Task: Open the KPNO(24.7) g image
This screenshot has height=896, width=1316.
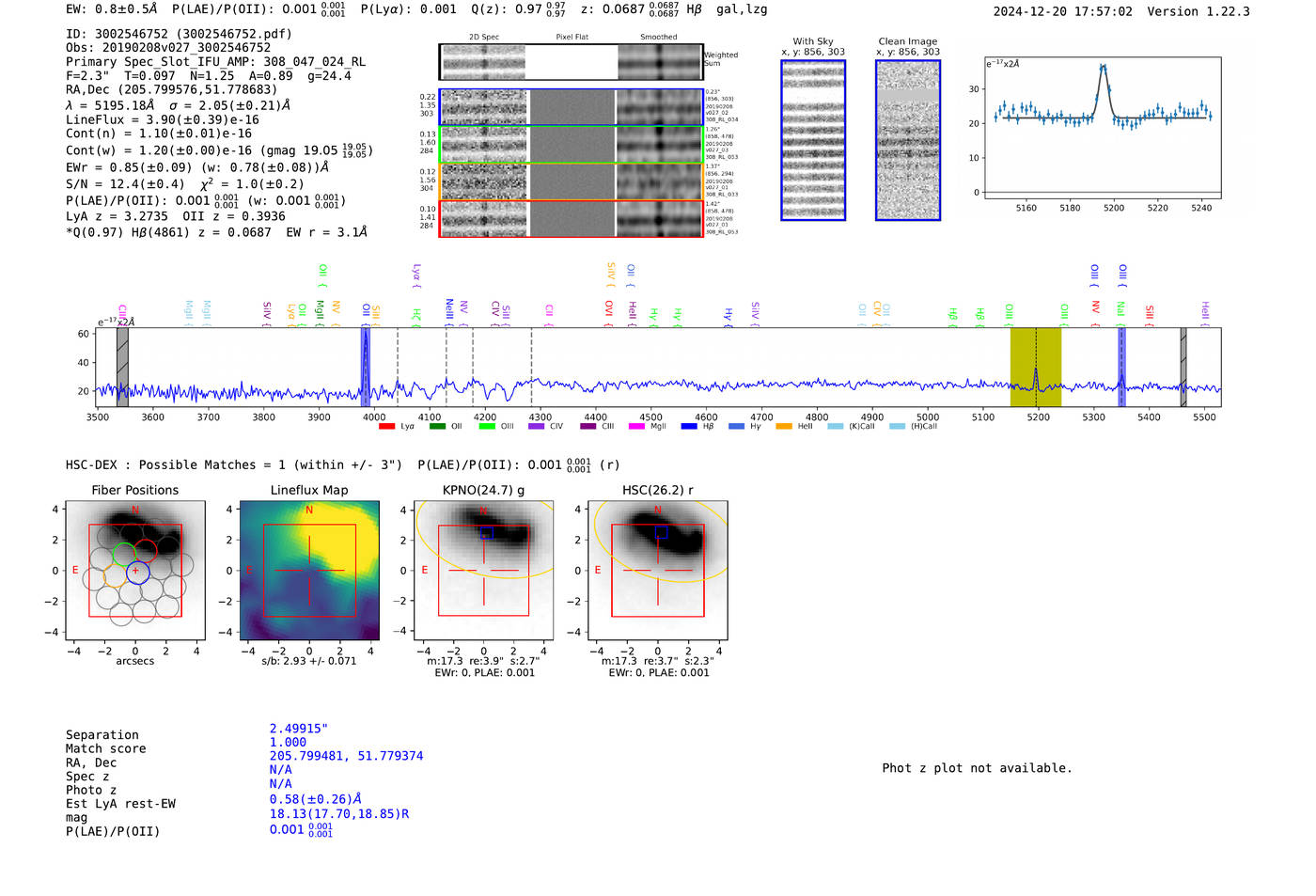Action: pos(484,570)
